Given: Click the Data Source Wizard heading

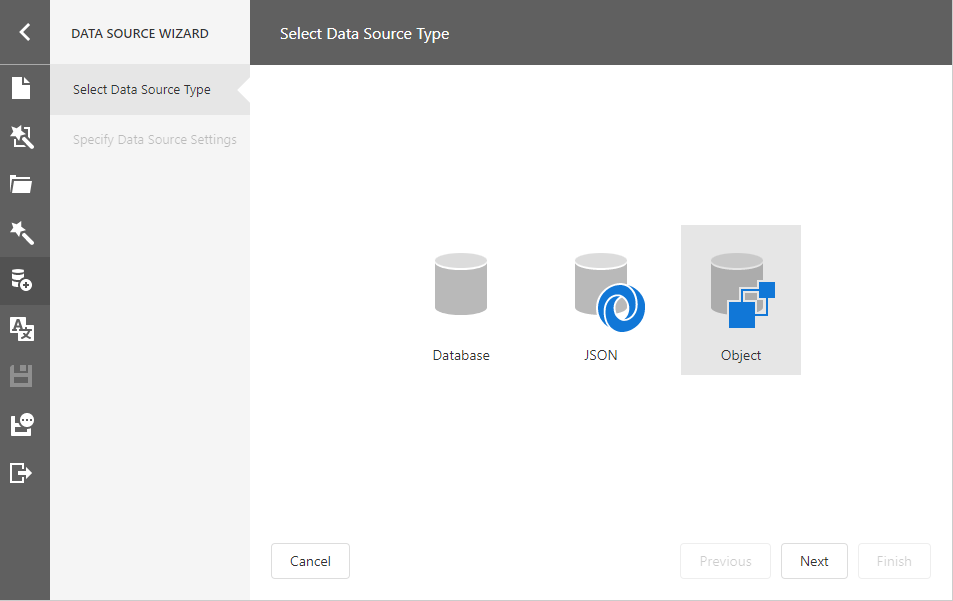Looking at the screenshot, I should pos(140,33).
